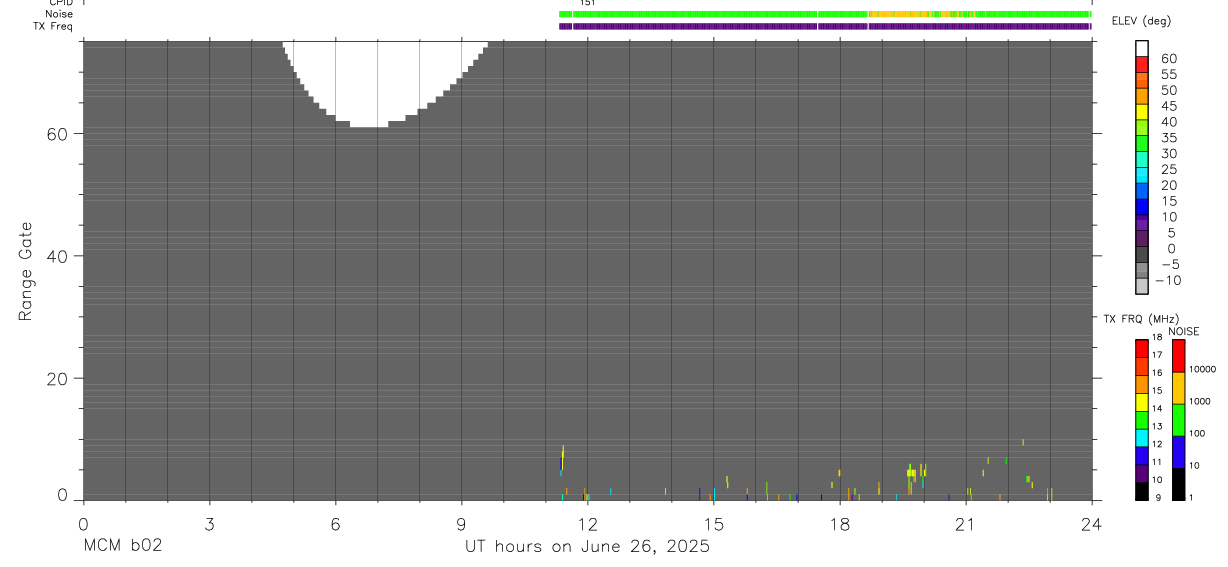
Task: Click the orange part of the Noise strip
Action: pos(900,15)
